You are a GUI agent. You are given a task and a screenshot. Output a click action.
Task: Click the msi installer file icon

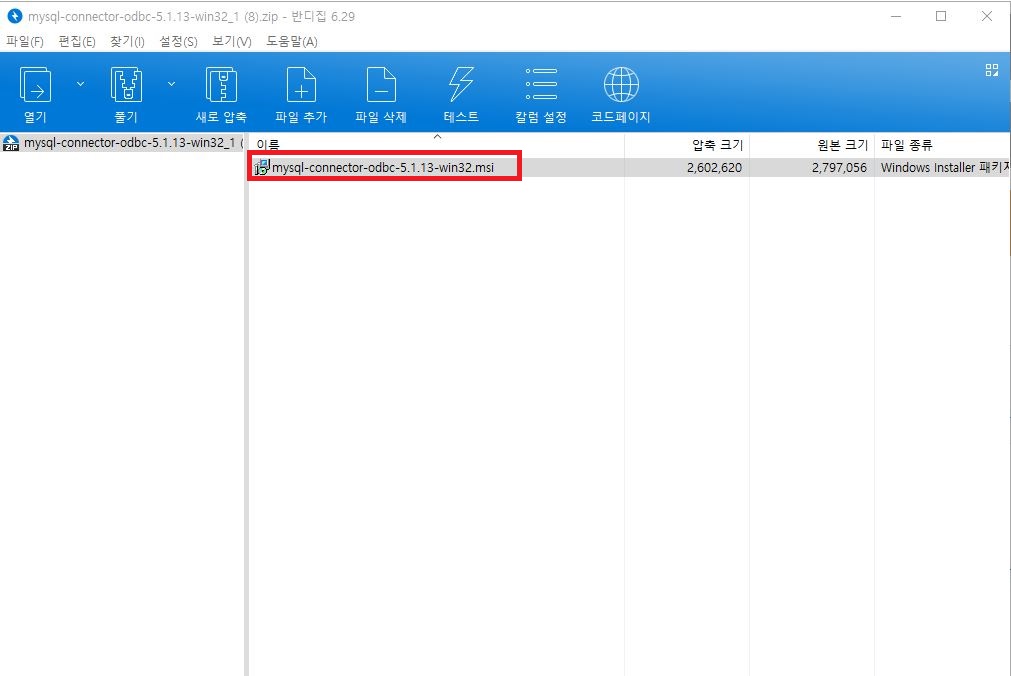pyautogui.click(x=262, y=168)
